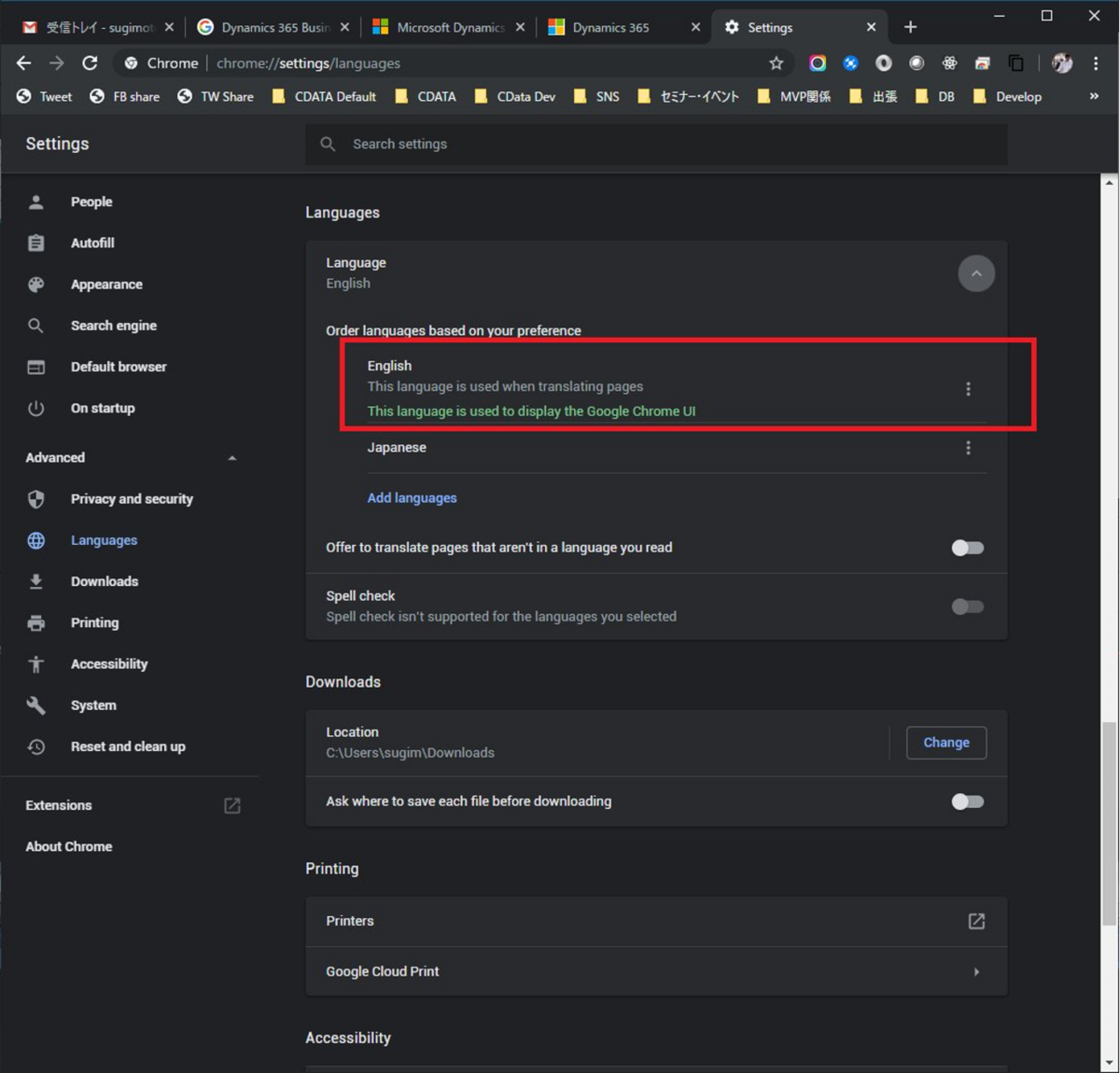Image resolution: width=1120 pixels, height=1073 pixels.
Task: Click the System wrench icon
Action: pyautogui.click(x=35, y=705)
